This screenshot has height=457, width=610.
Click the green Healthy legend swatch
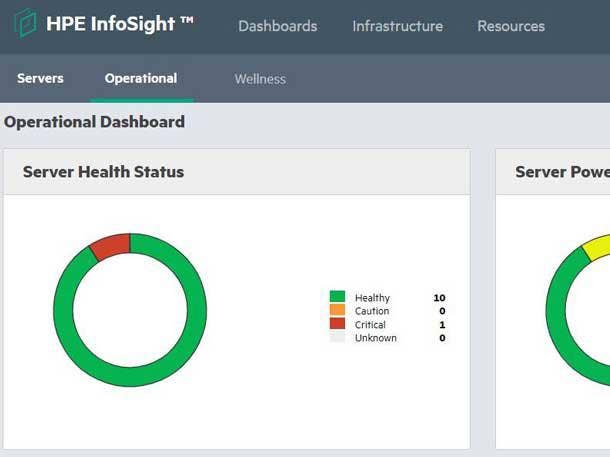click(x=337, y=297)
